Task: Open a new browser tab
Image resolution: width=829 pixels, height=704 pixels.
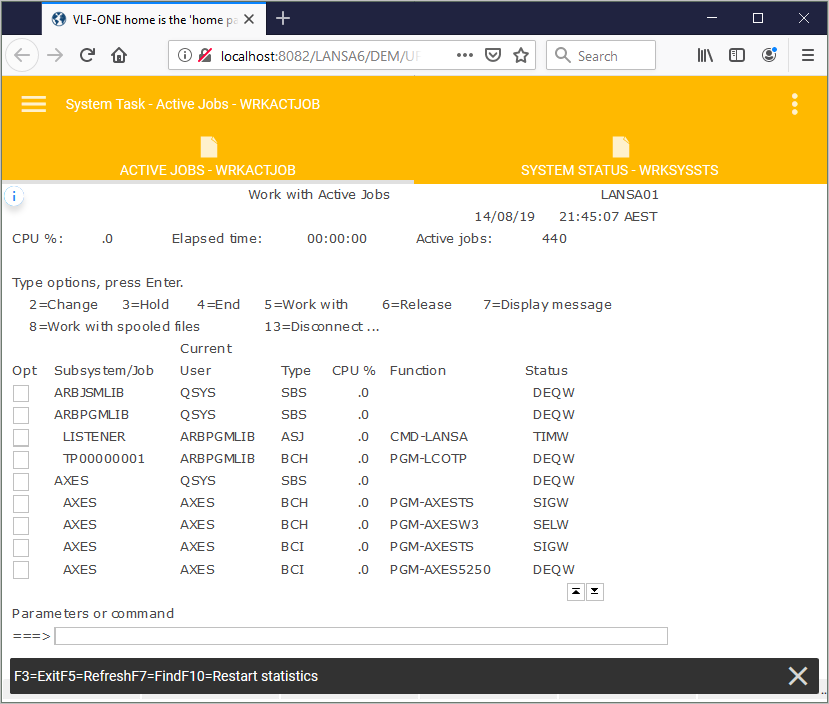Action: (283, 18)
